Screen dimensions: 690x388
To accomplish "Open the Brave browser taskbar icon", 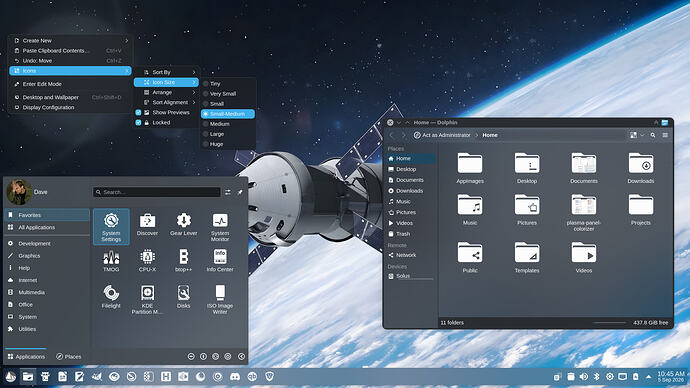I will click(x=269, y=377).
